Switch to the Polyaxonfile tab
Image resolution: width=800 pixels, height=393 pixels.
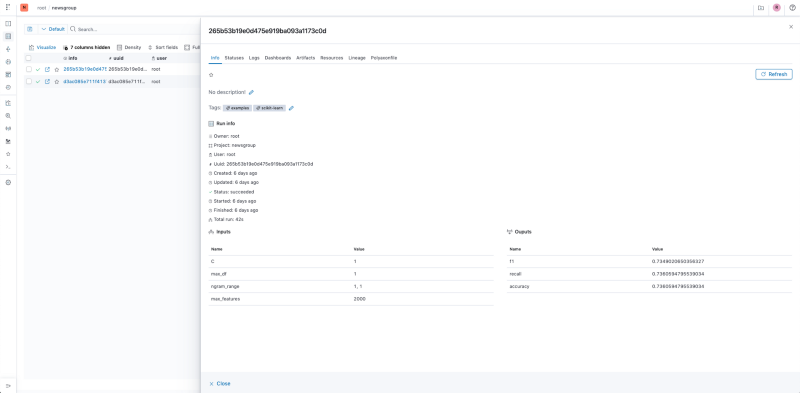(x=384, y=58)
